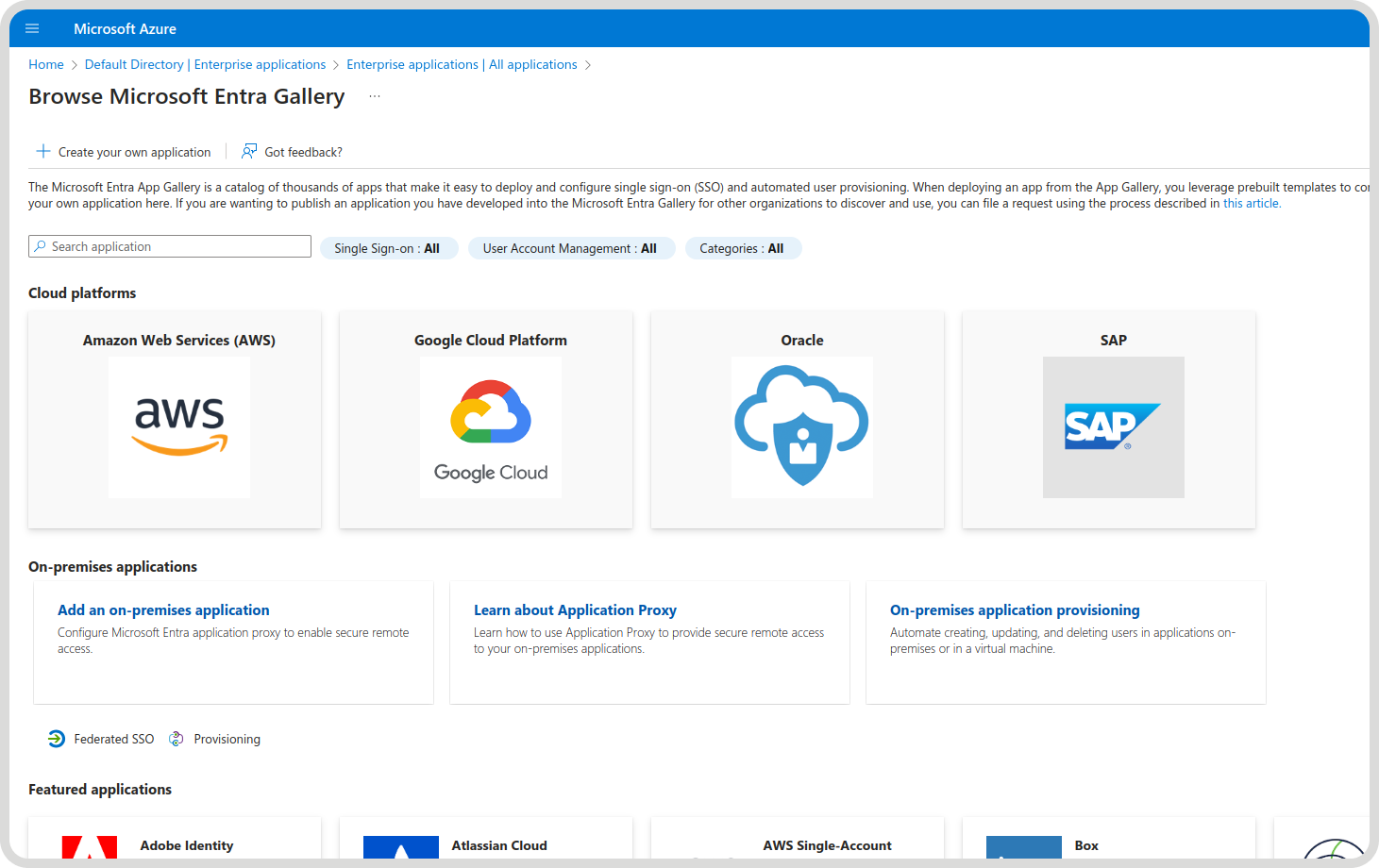Open Default Directory Enterprise applications breadcrumb
The image size is (1379, 868).
tap(205, 64)
